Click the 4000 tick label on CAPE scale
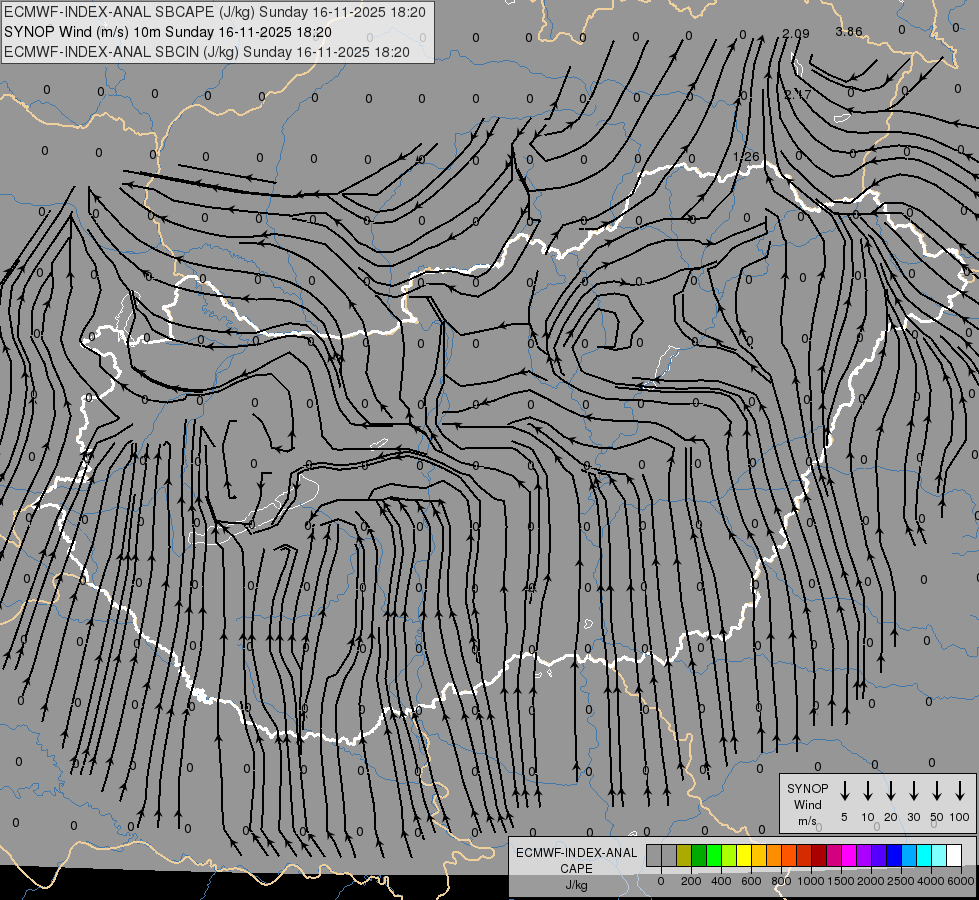Image resolution: width=979 pixels, height=900 pixels. [x=931, y=881]
